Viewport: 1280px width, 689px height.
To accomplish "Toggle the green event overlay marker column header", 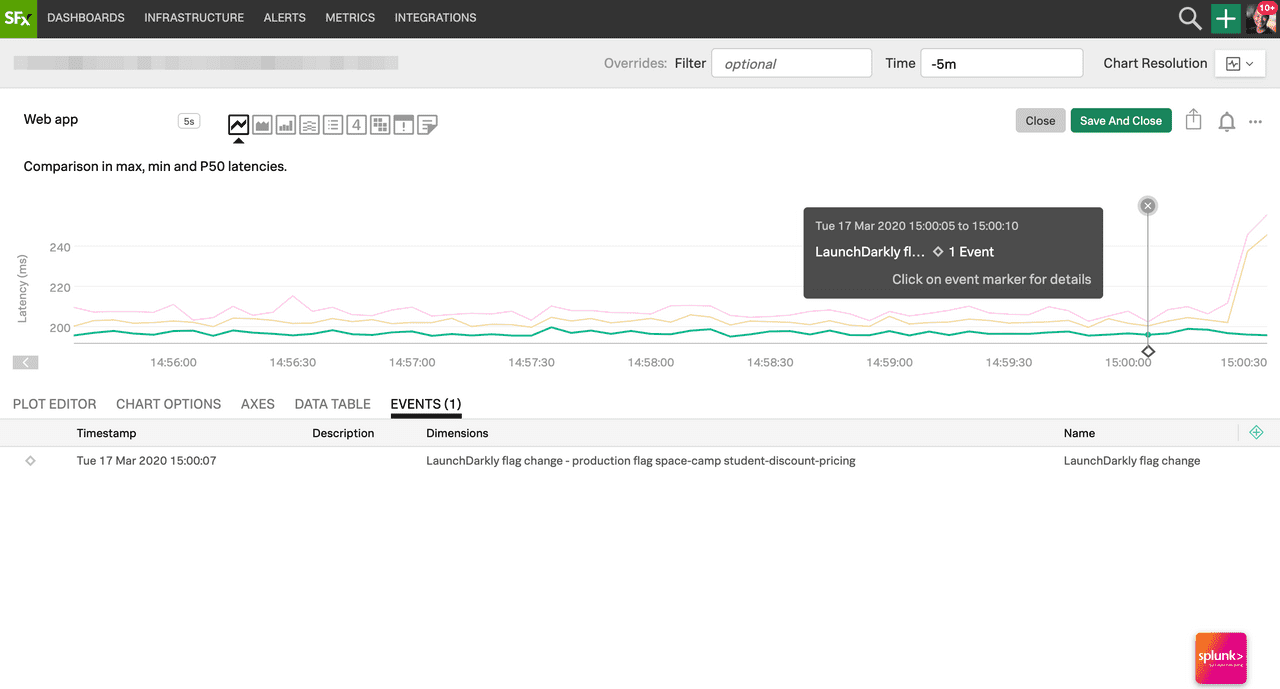I will 1256,432.
